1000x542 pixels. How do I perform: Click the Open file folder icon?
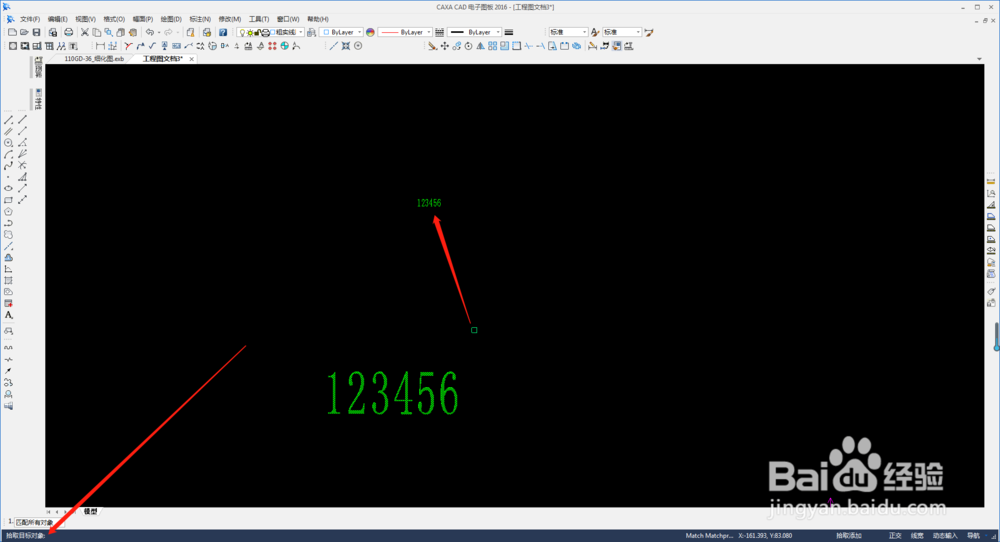click(x=24, y=32)
